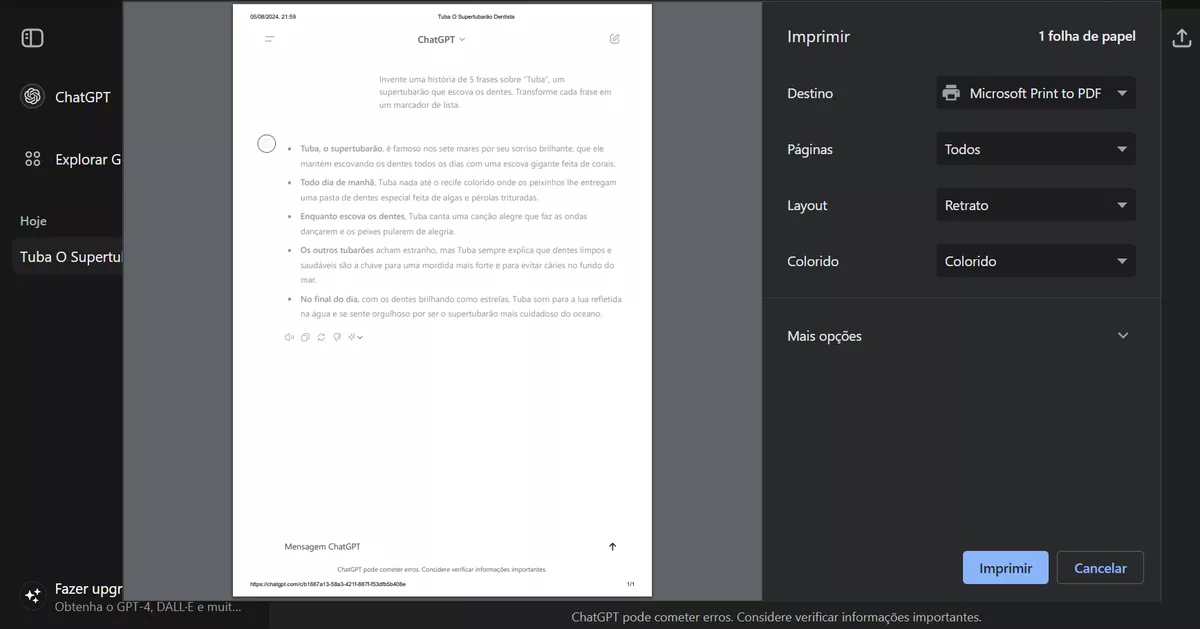The height and width of the screenshot is (629, 1200).
Task: Click the Imprimir button
Action: (1006, 568)
